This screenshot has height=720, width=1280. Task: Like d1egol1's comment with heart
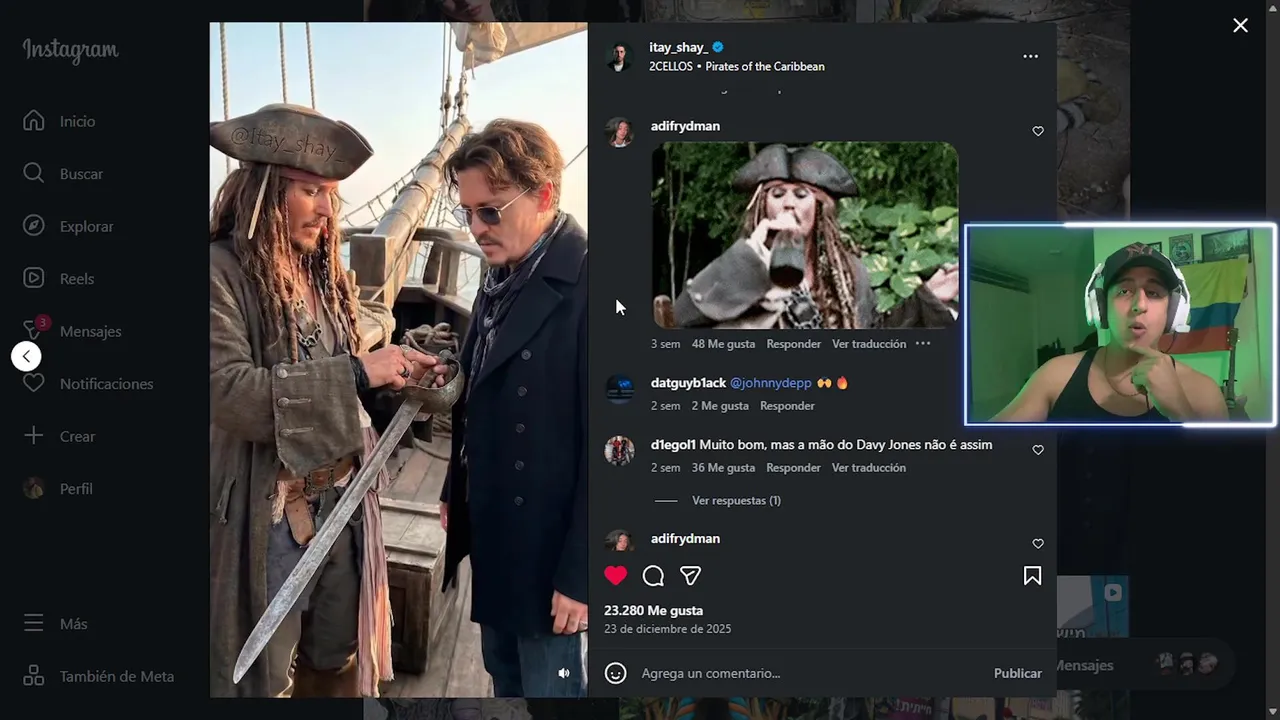coord(1038,450)
